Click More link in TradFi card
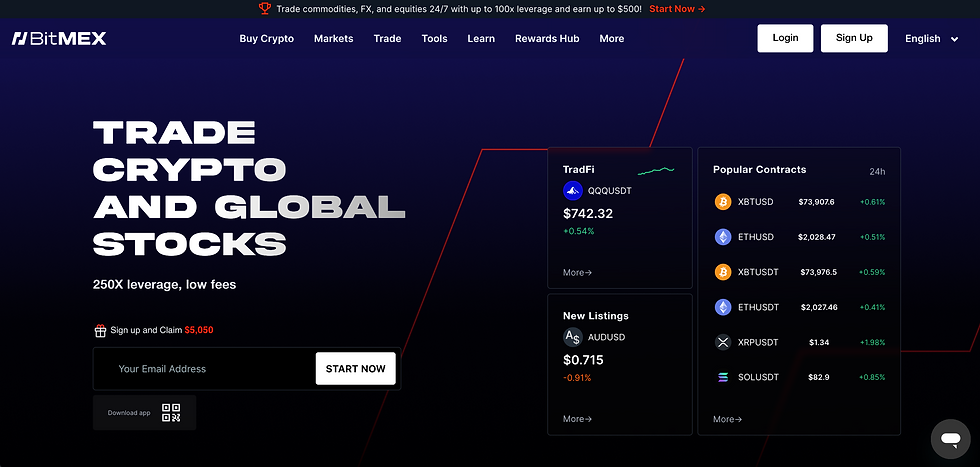The width and height of the screenshot is (980, 467). [577, 273]
